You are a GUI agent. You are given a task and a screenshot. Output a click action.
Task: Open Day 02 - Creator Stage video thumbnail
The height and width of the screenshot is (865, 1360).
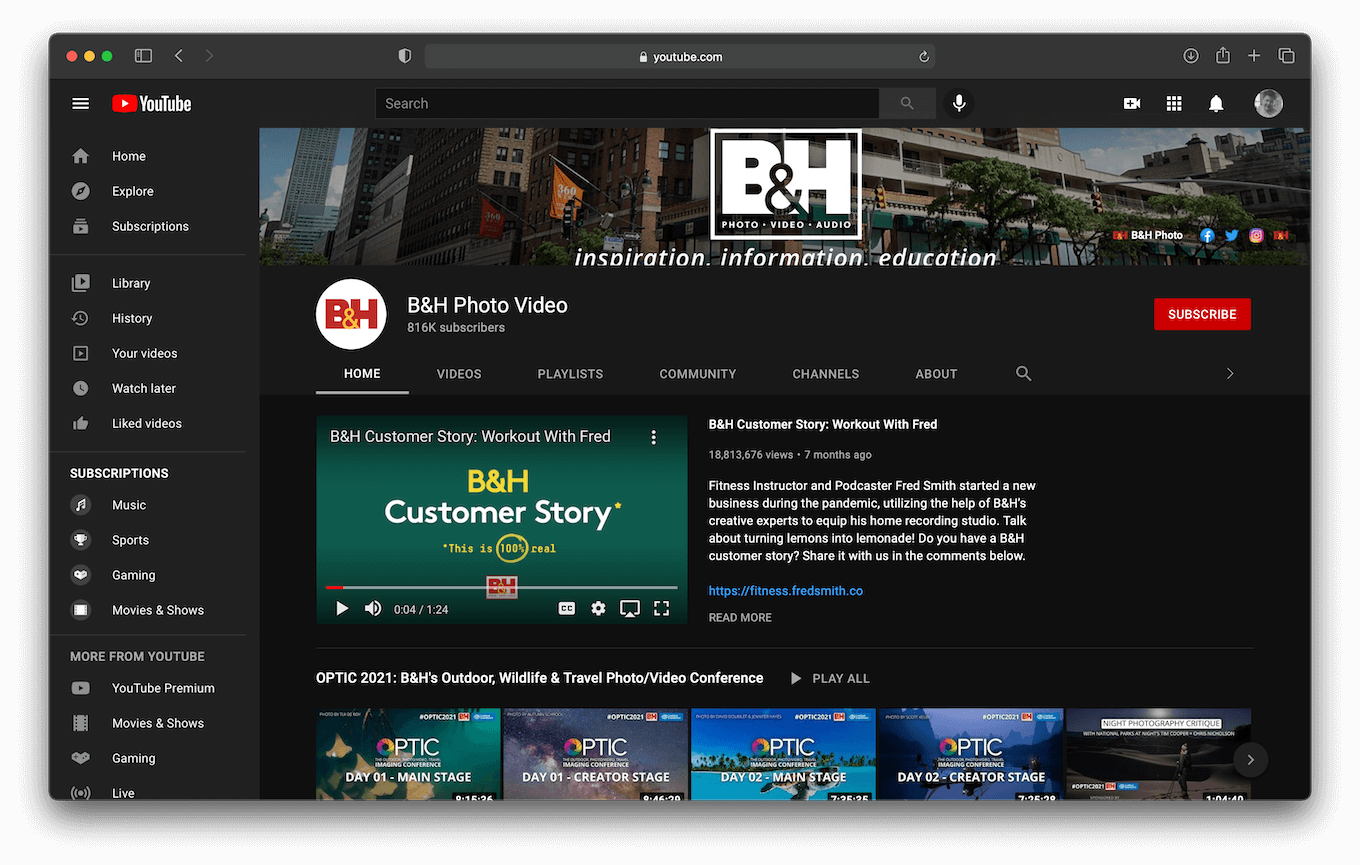pos(970,754)
